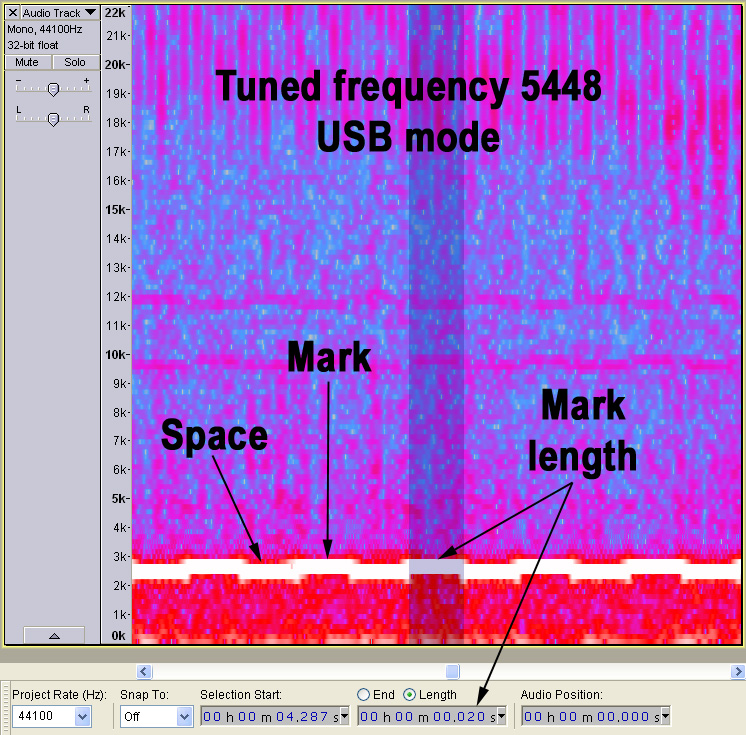Click the 'Mono, 44100Hz' track info text
Image resolution: width=746 pixels, height=735 pixels.
[x=45, y=29]
